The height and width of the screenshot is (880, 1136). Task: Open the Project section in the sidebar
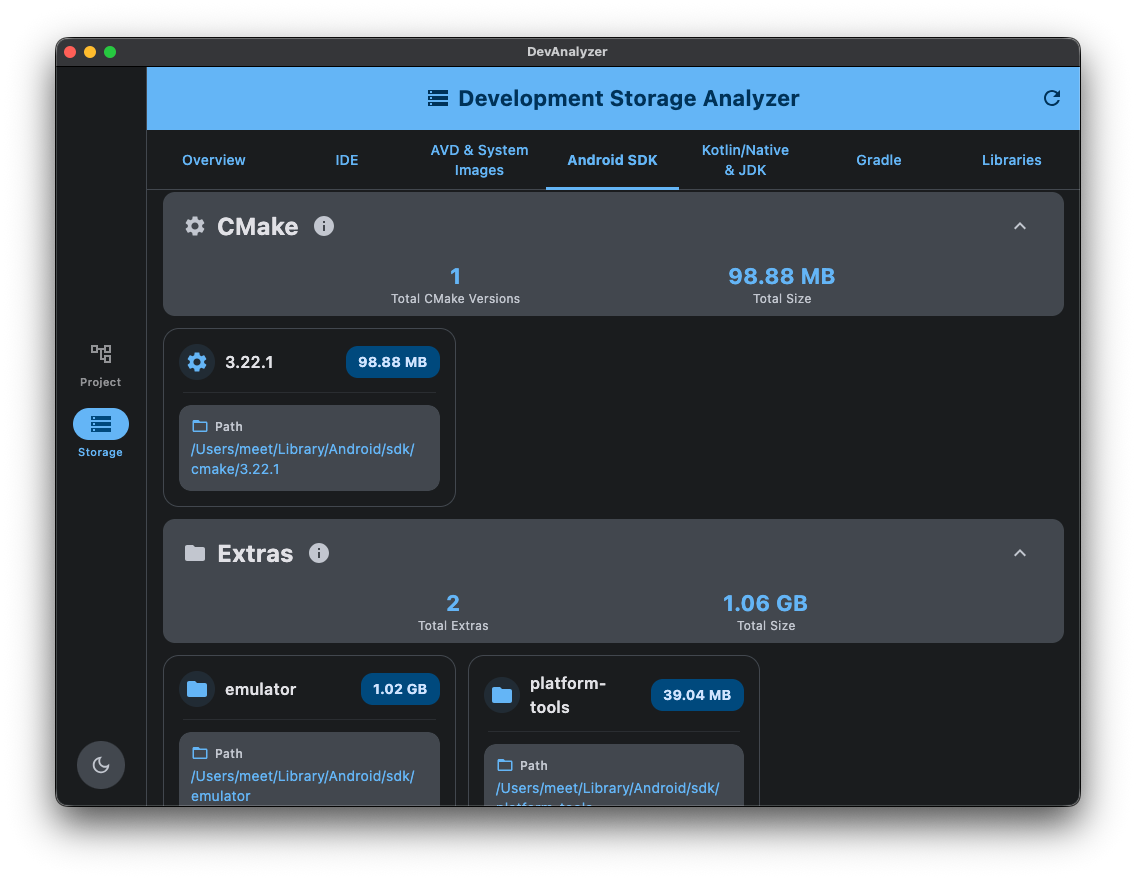[101, 366]
